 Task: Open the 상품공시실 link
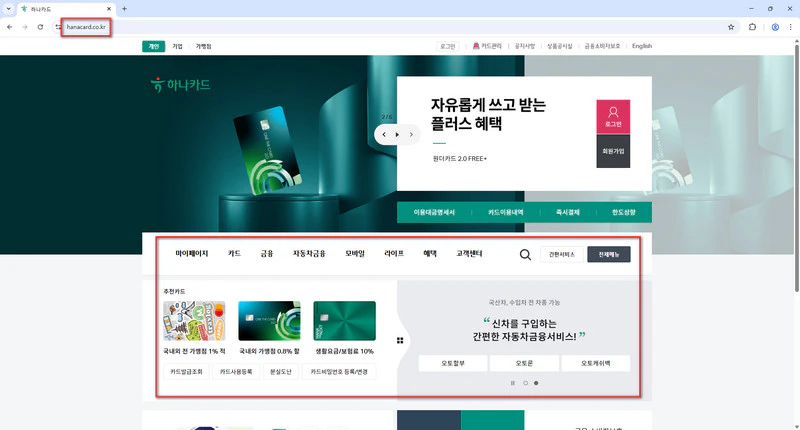[x=560, y=46]
